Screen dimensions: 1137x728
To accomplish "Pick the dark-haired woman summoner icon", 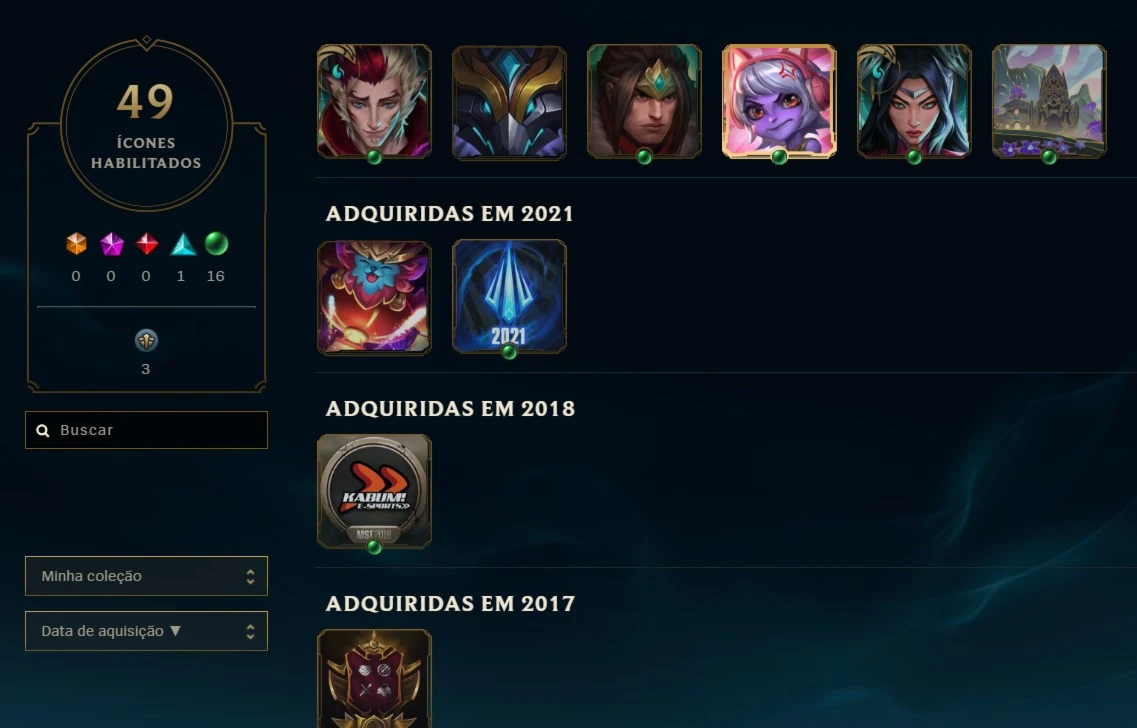I will click(x=914, y=102).
